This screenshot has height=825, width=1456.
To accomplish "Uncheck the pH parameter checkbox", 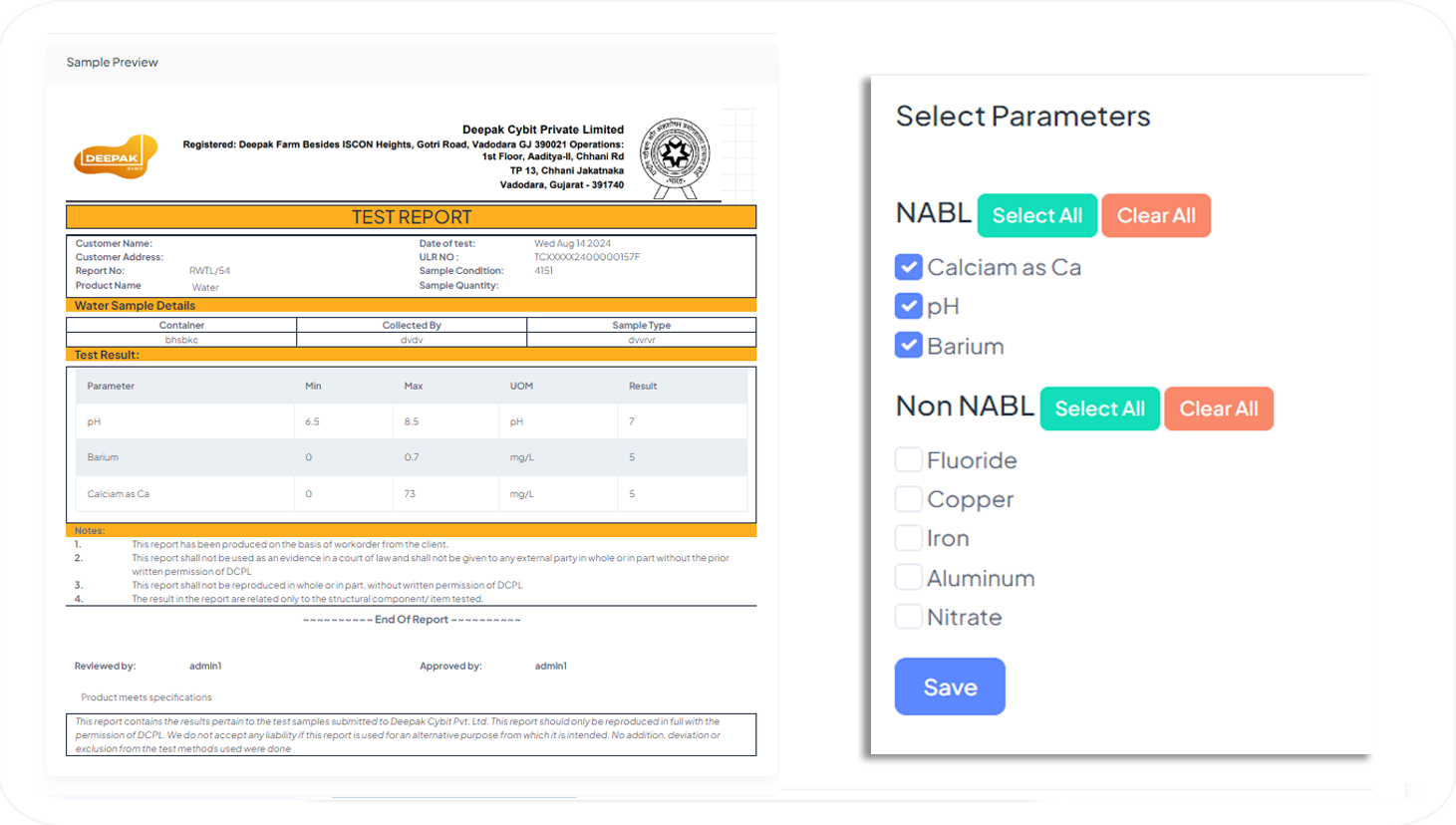I will [x=908, y=306].
